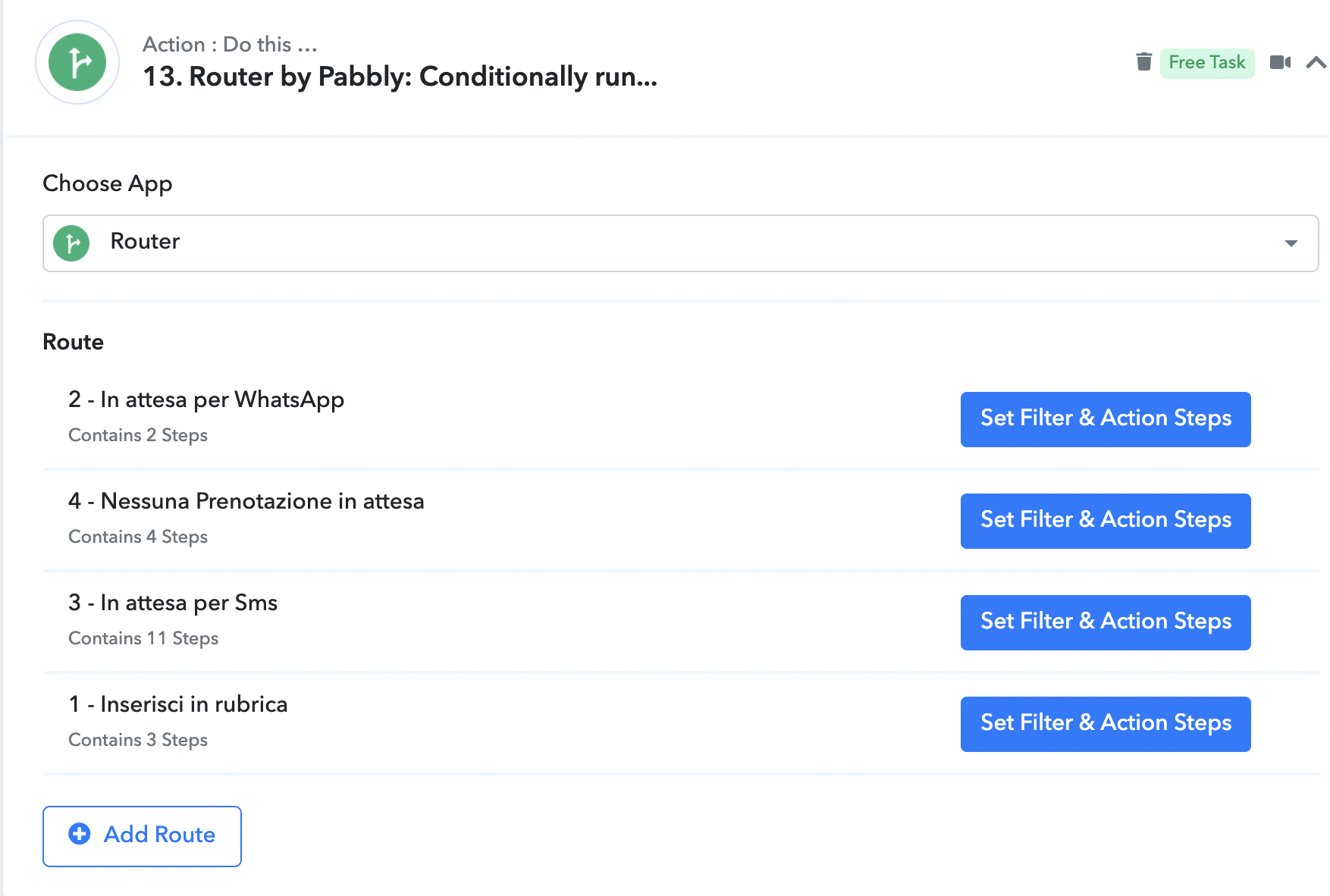Image resolution: width=1330 pixels, height=896 pixels.
Task: Click the large green Router step icon
Action: tap(77, 62)
